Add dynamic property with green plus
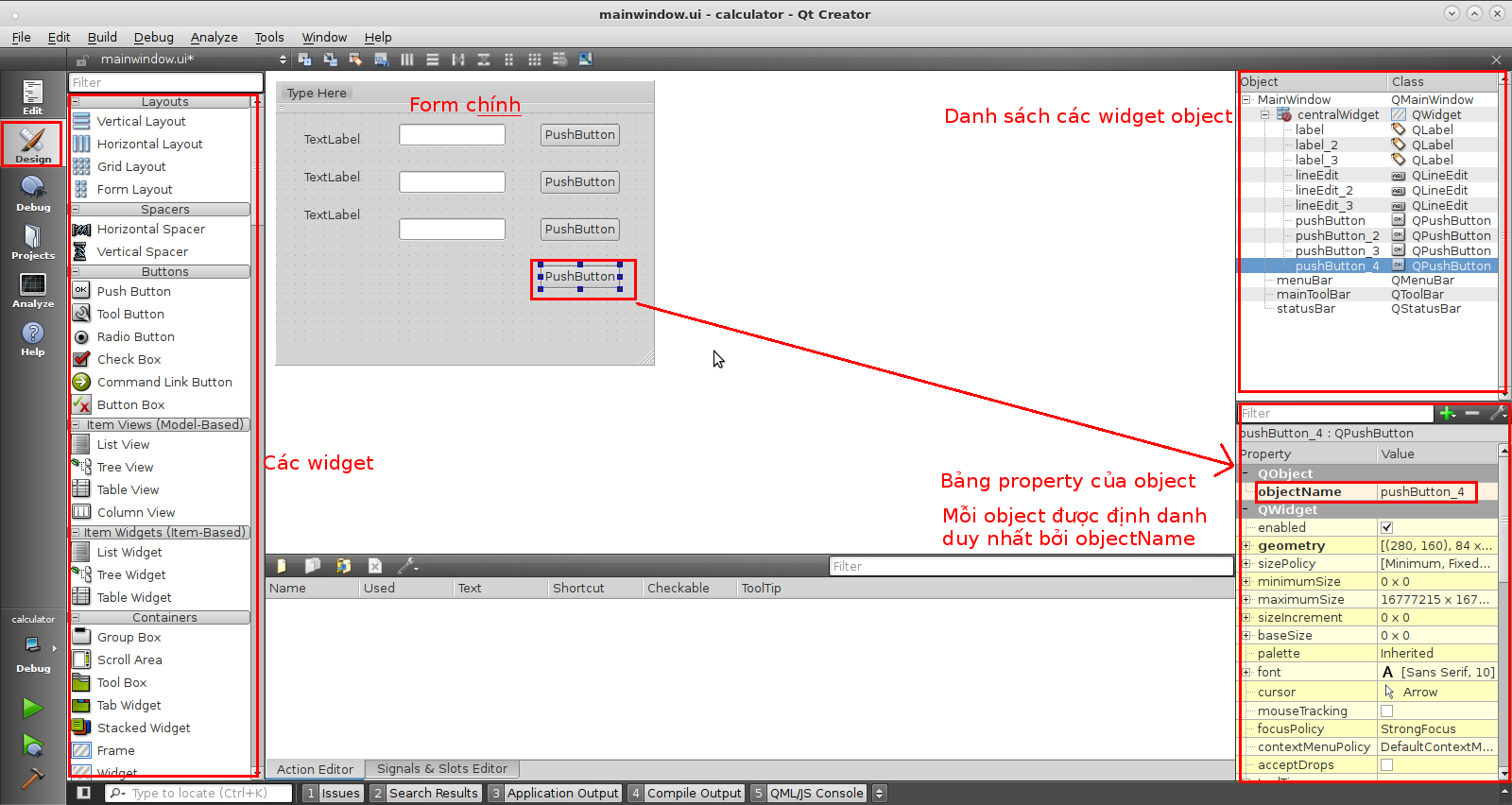This screenshot has width=1512, height=805. coord(1448,413)
